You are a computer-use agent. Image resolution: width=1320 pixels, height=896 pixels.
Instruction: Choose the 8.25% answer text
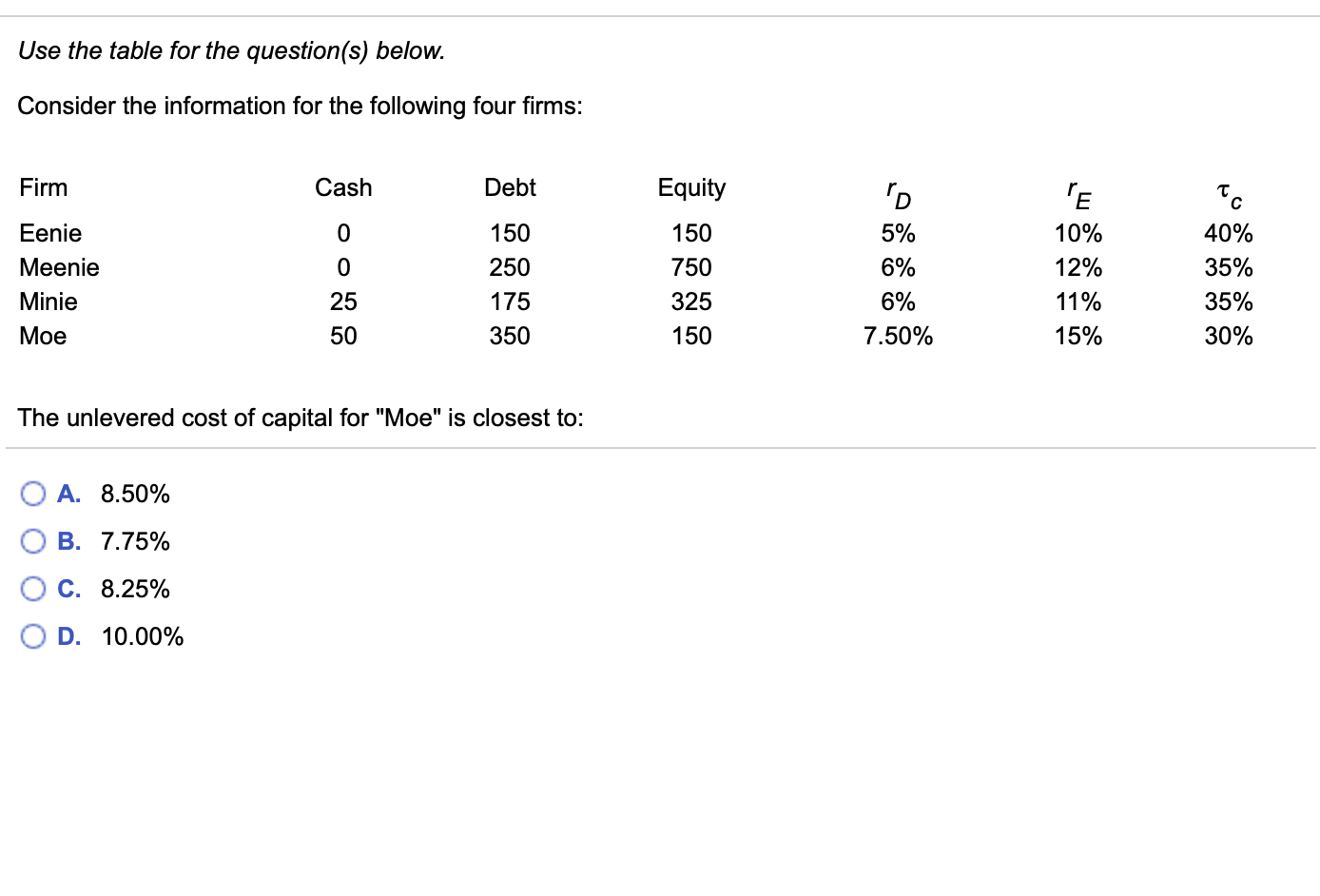135,589
